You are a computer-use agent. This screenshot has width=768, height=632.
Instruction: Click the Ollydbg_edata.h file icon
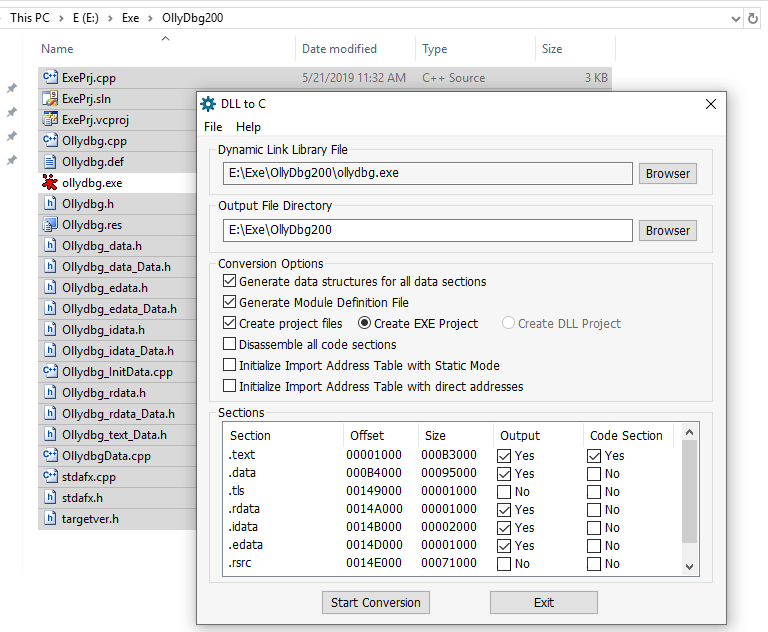point(50,288)
